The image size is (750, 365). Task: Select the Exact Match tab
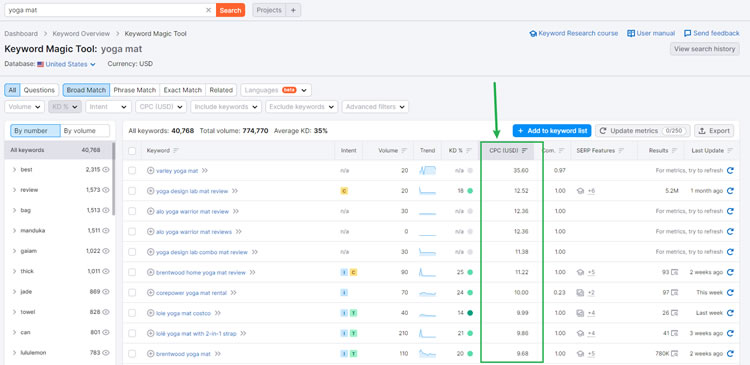pyautogui.click(x=183, y=90)
